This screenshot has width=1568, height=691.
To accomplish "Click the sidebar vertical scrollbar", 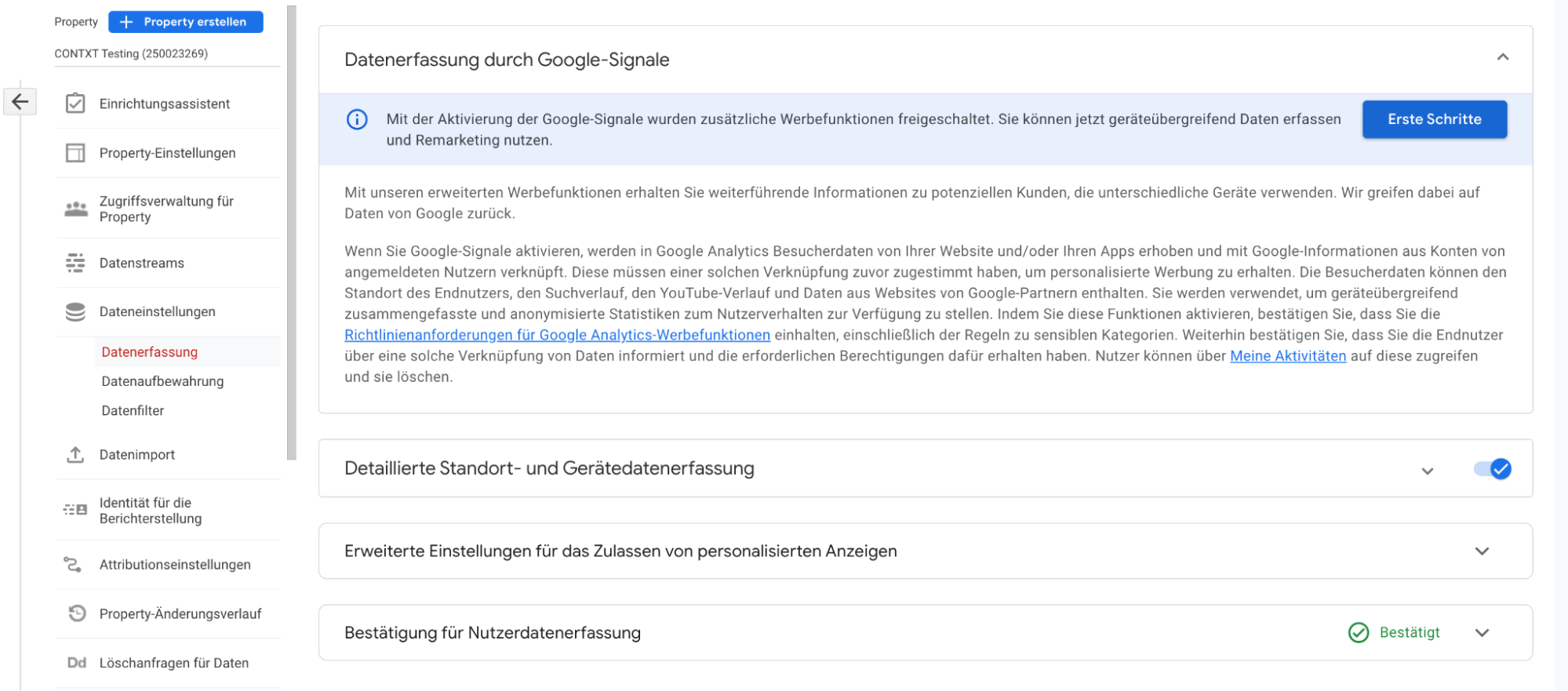I will 292,233.
